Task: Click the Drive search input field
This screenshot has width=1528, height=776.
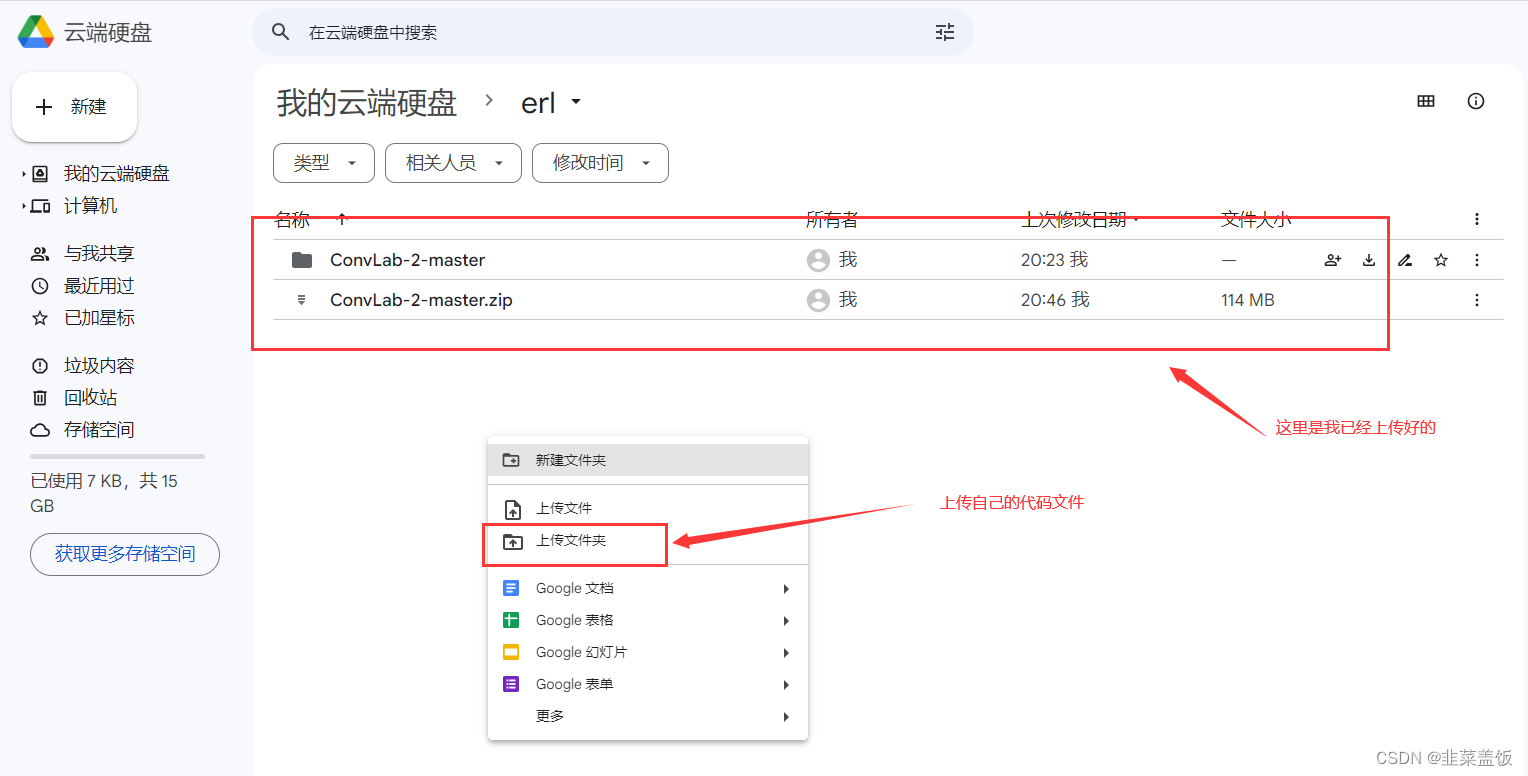Action: coord(612,32)
